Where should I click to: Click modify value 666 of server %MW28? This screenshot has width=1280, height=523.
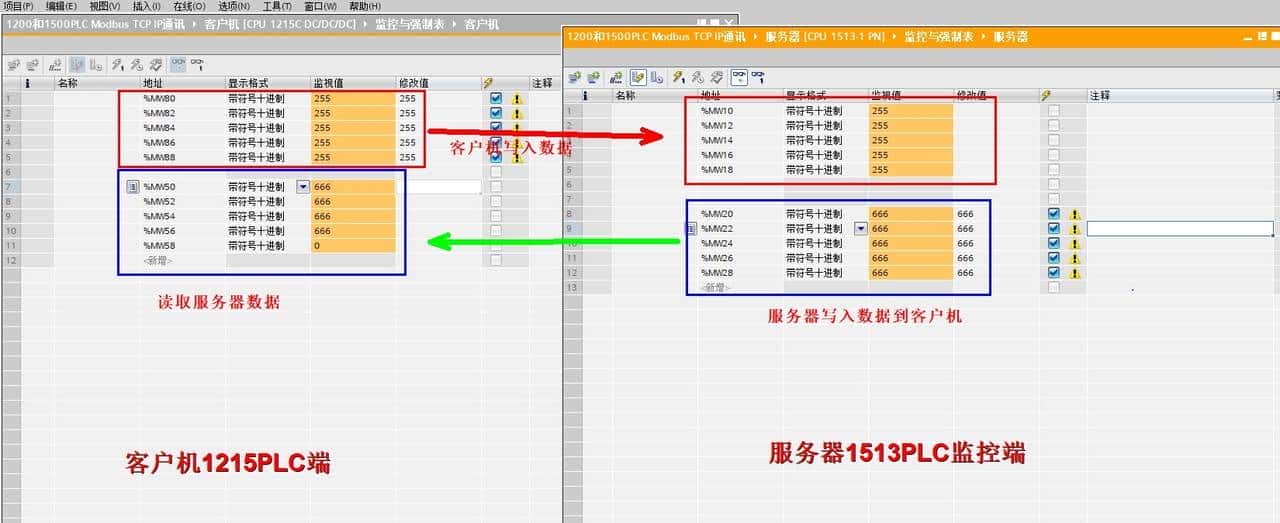965,272
